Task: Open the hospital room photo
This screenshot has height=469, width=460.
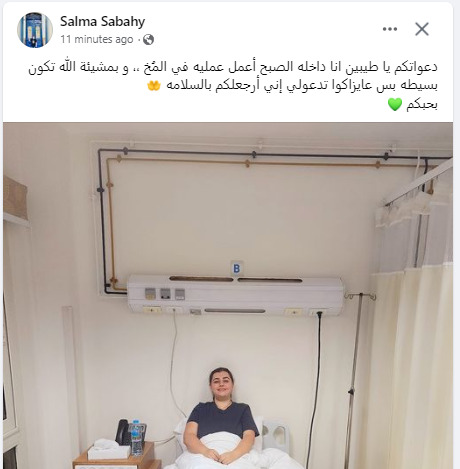Action: pyautogui.click(x=228, y=295)
